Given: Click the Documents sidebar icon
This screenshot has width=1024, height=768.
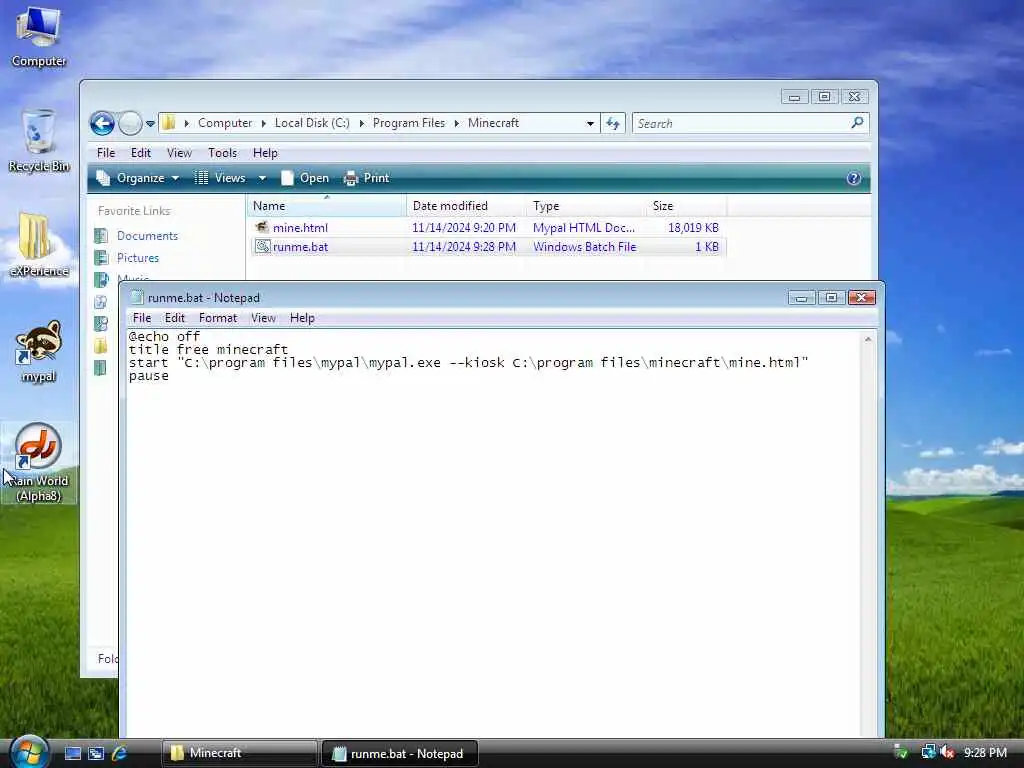Looking at the screenshot, I should [101, 236].
